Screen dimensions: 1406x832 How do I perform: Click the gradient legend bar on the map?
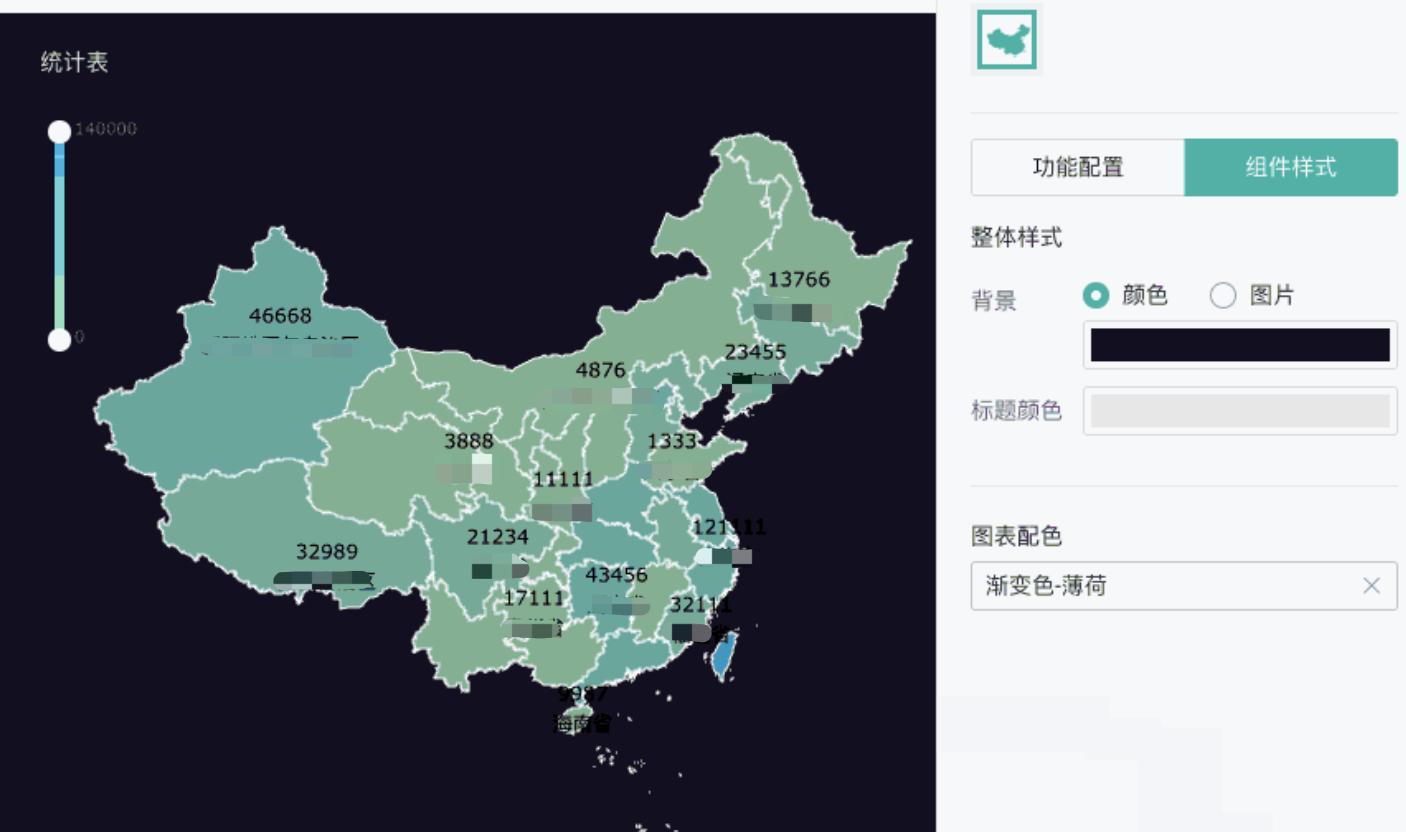coord(60,237)
